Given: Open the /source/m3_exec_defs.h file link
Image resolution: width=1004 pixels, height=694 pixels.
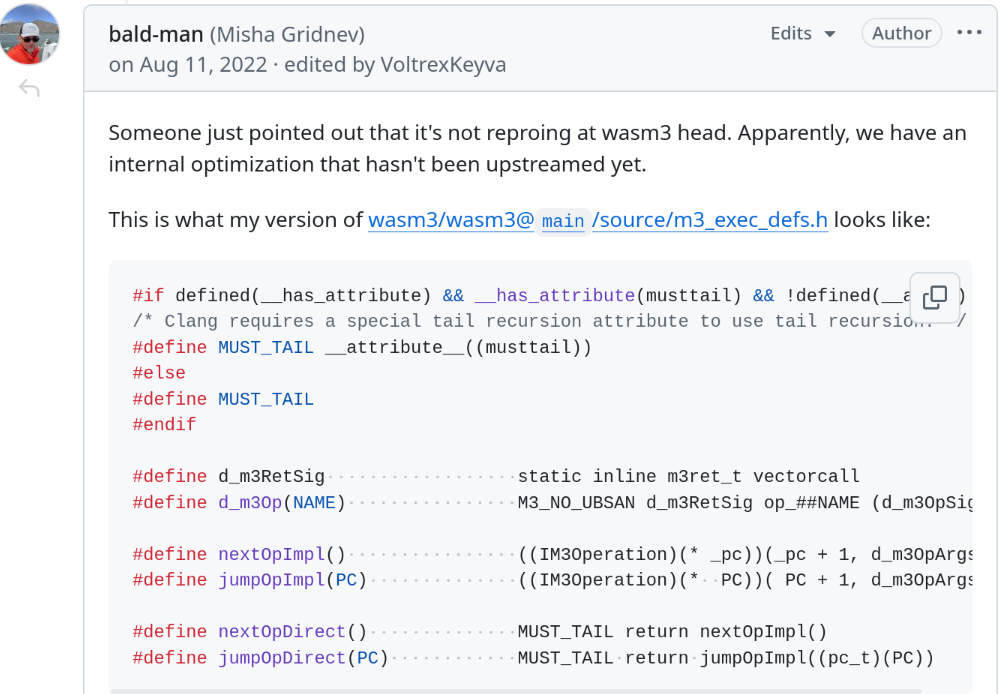Looking at the screenshot, I should 710,219.
